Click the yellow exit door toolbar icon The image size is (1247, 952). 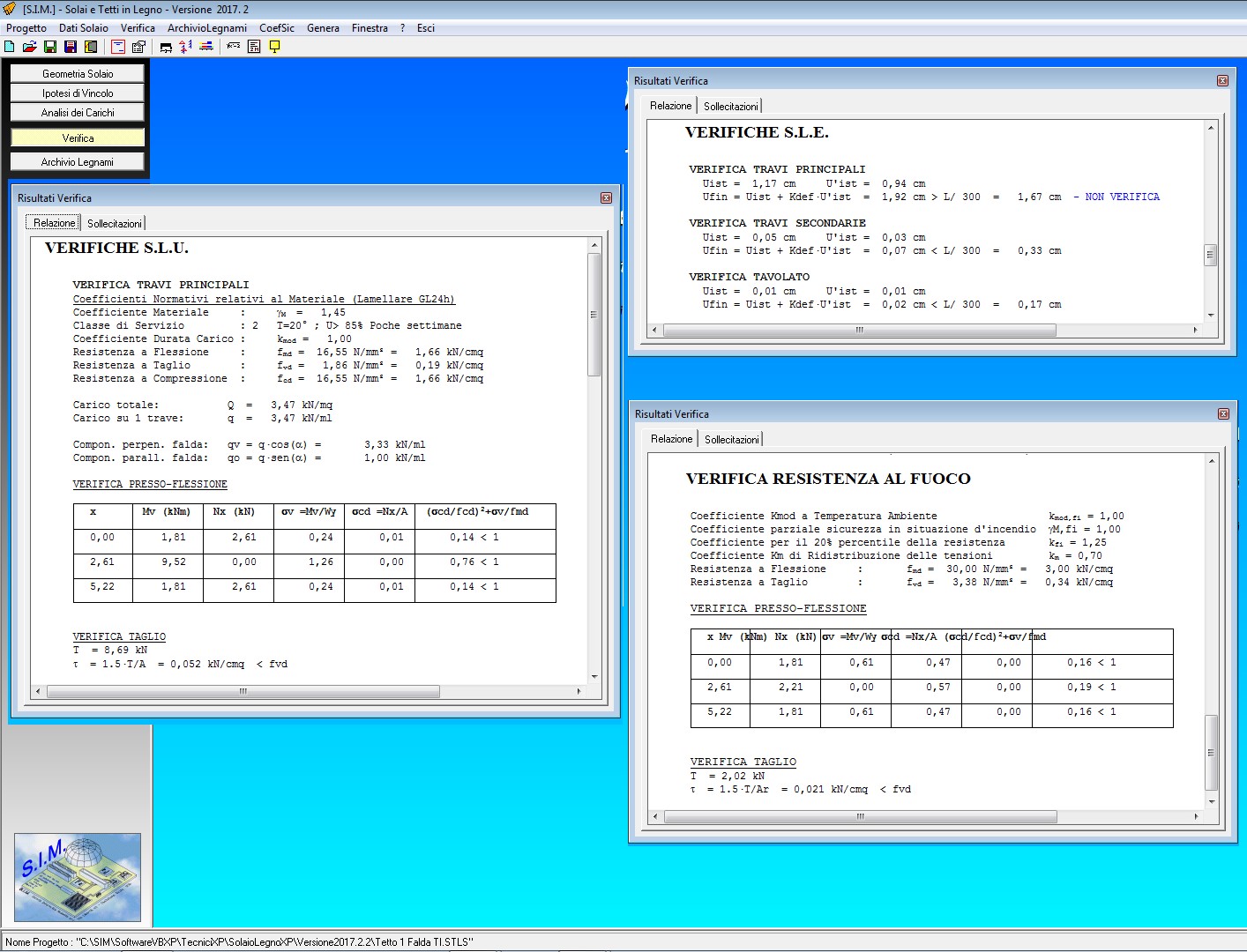[x=91, y=47]
